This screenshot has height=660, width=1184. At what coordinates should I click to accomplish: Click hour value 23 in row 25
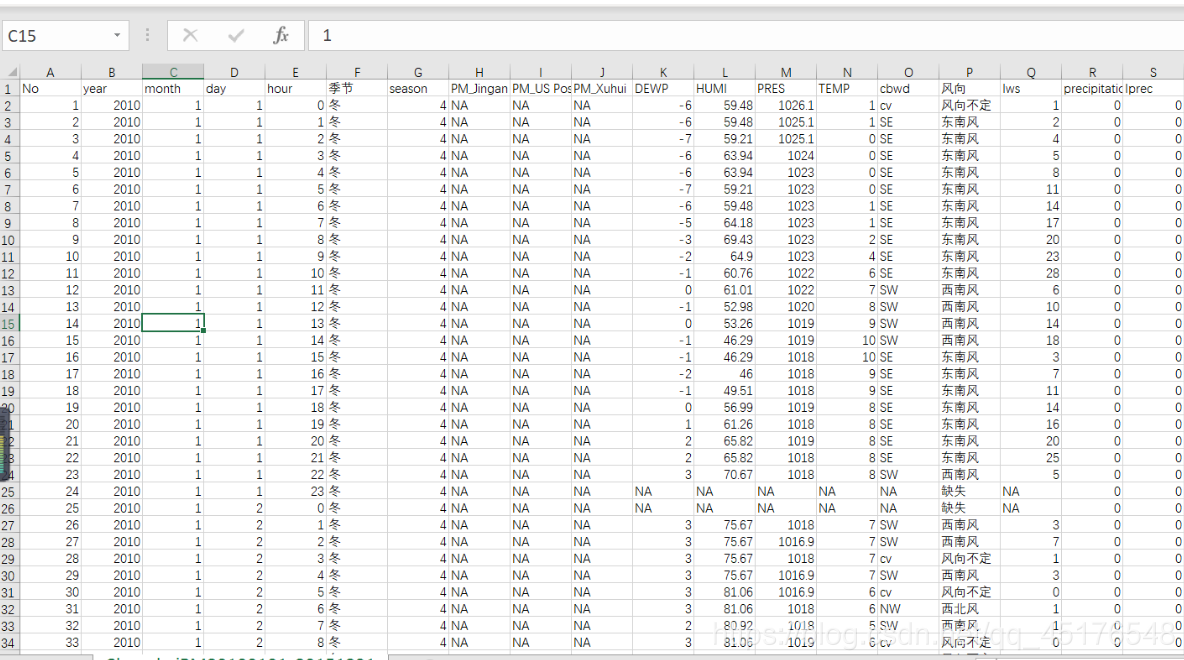[295, 492]
